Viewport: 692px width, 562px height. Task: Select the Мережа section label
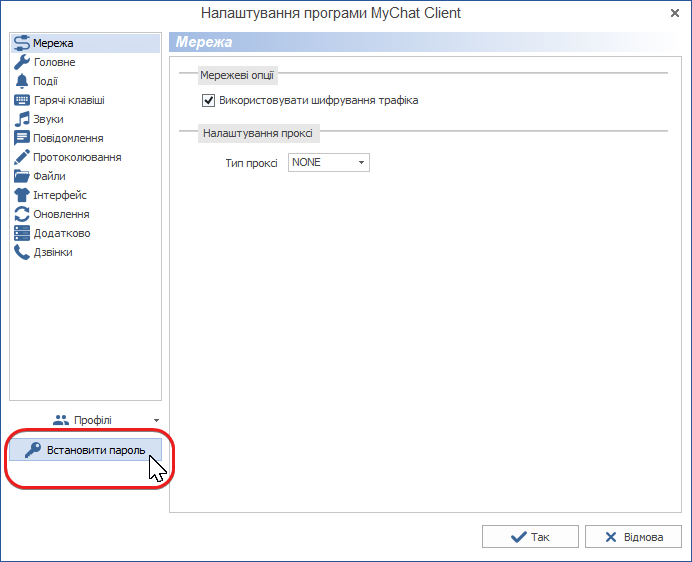point(53,43)
